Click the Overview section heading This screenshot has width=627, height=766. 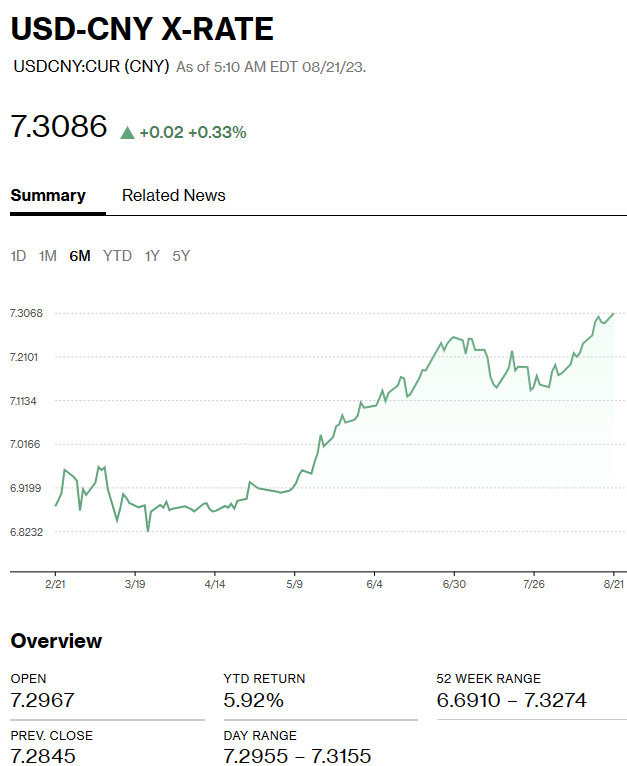point(56,641)
